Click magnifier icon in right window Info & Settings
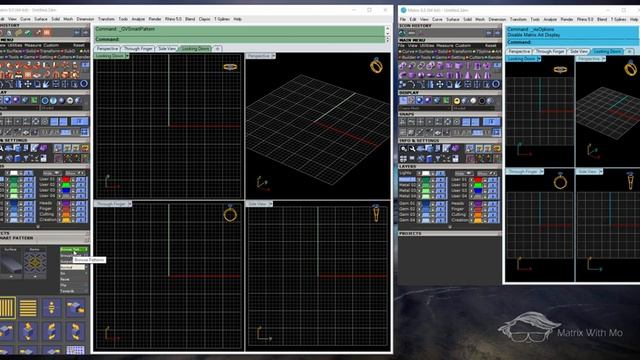Image resolution: width=640 pixels, height=360 pixels. point(412,149)
